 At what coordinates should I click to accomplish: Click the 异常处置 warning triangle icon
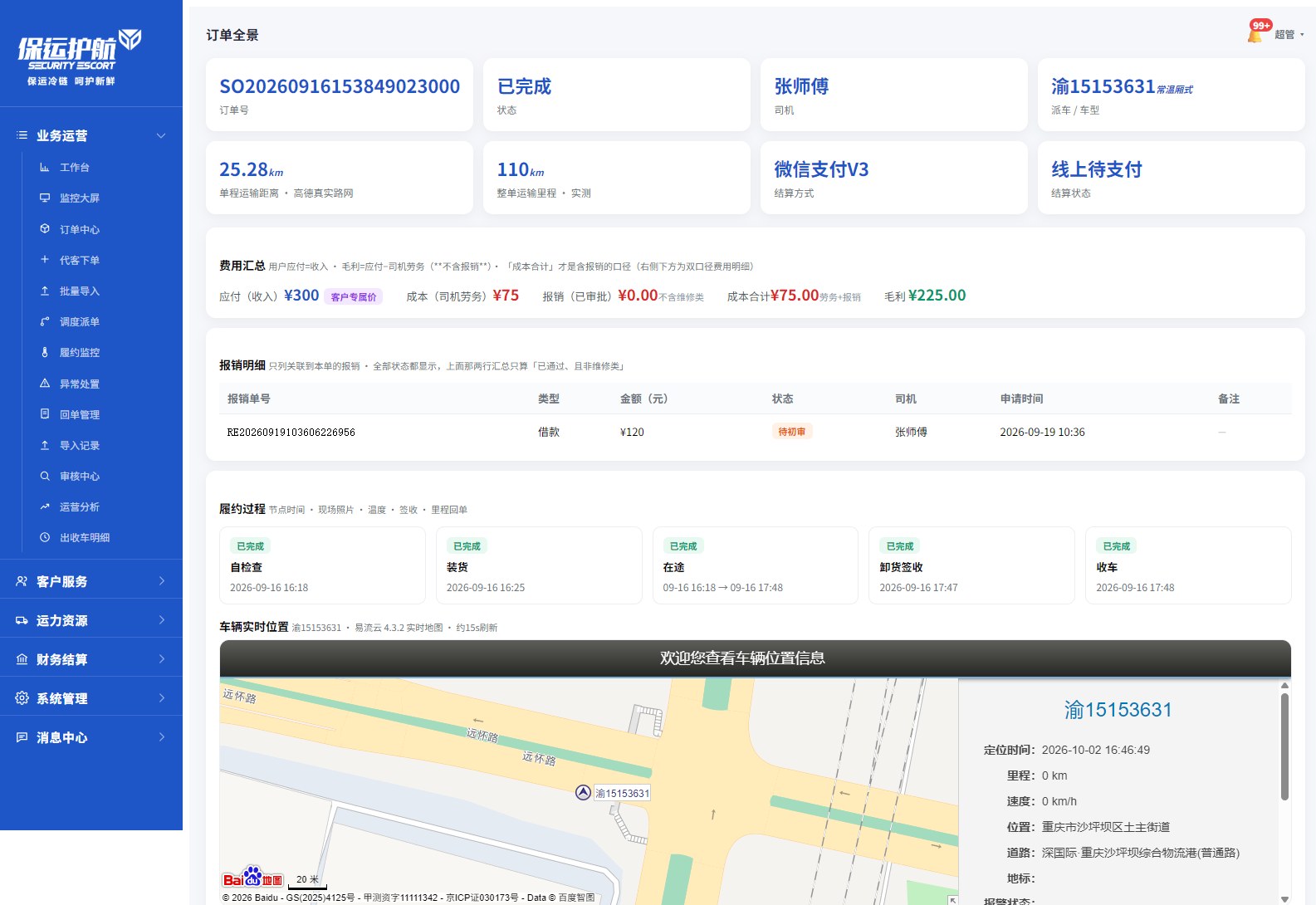45,384
